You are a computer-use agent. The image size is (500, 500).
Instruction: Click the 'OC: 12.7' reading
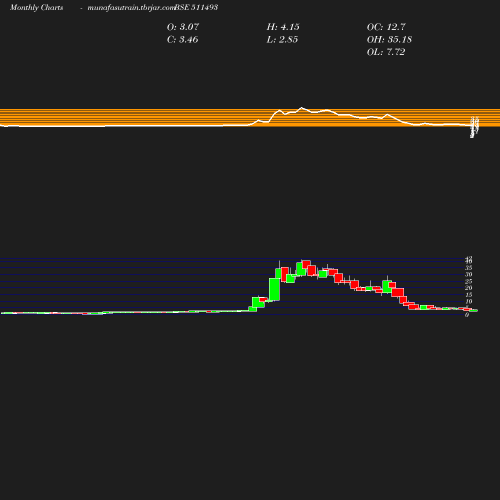tap(386, 27)
